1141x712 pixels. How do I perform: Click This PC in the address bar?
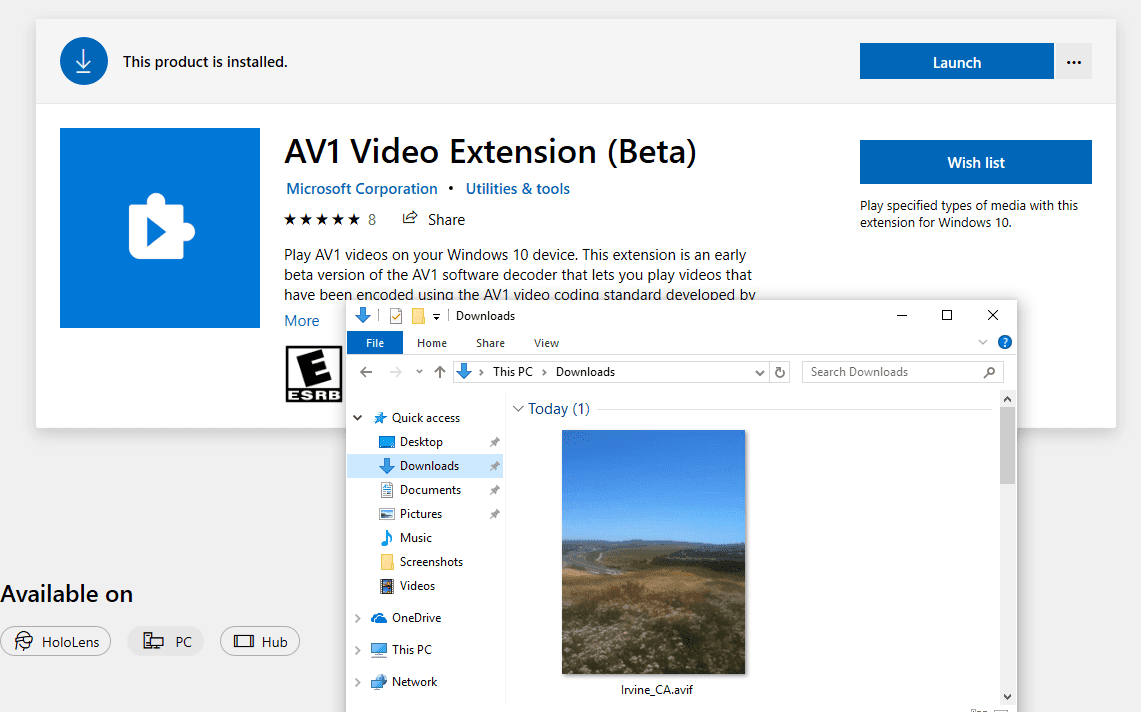(x=512, y=371)
